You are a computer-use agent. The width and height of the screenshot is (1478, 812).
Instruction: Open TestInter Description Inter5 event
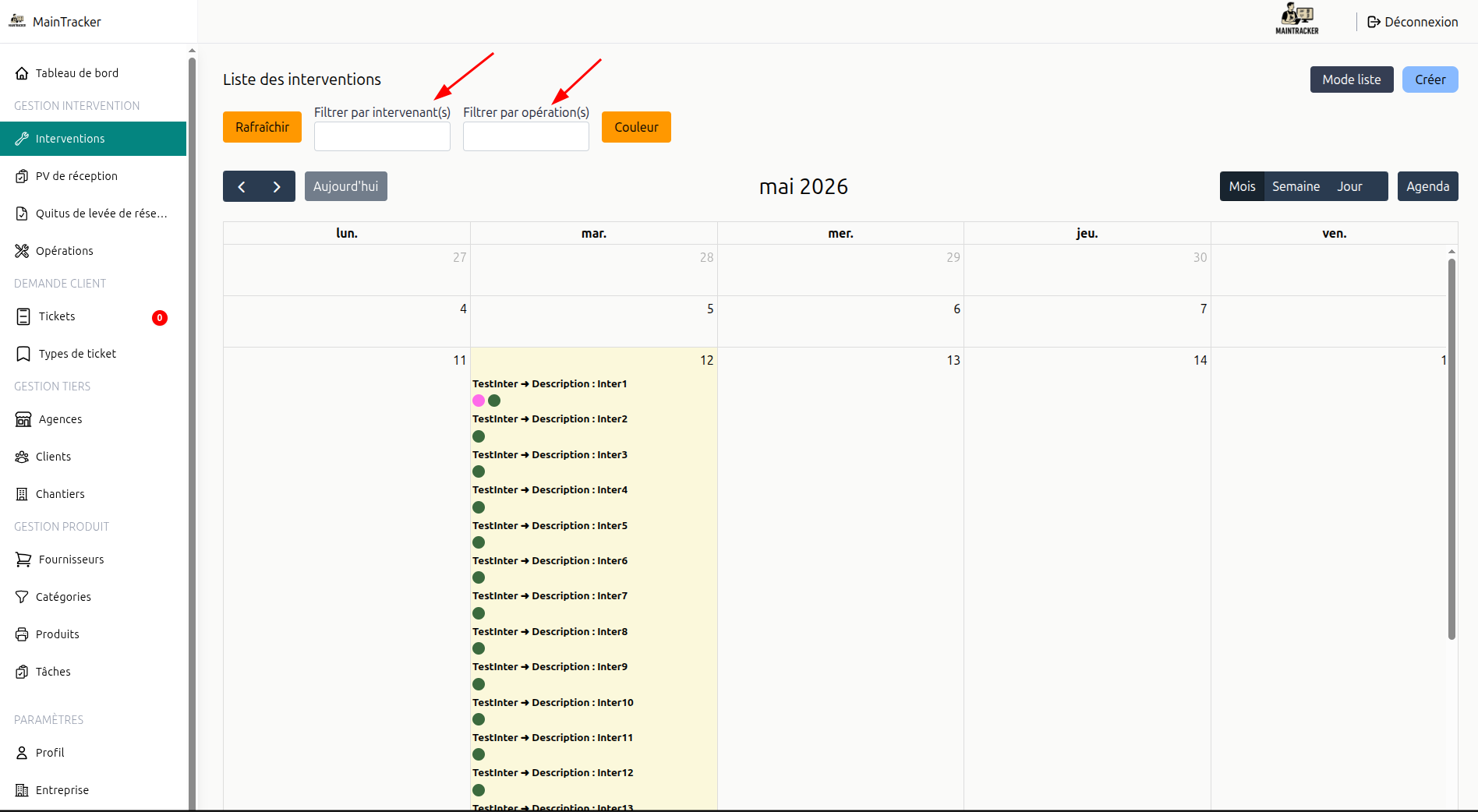(x=550, y=526)
